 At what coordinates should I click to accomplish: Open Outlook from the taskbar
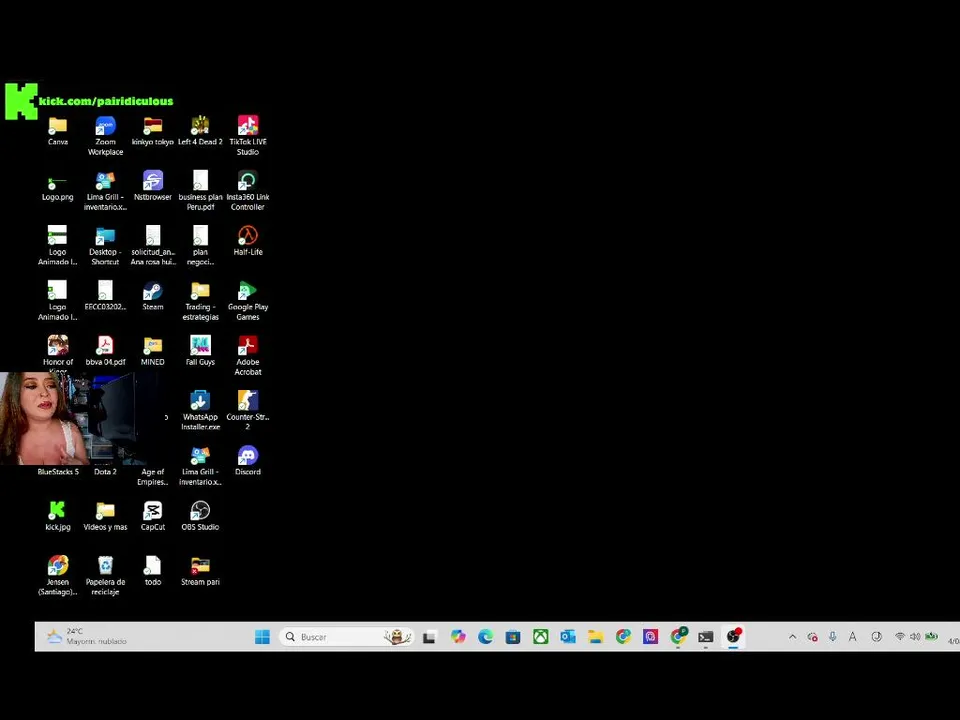(x=568, y=637)
